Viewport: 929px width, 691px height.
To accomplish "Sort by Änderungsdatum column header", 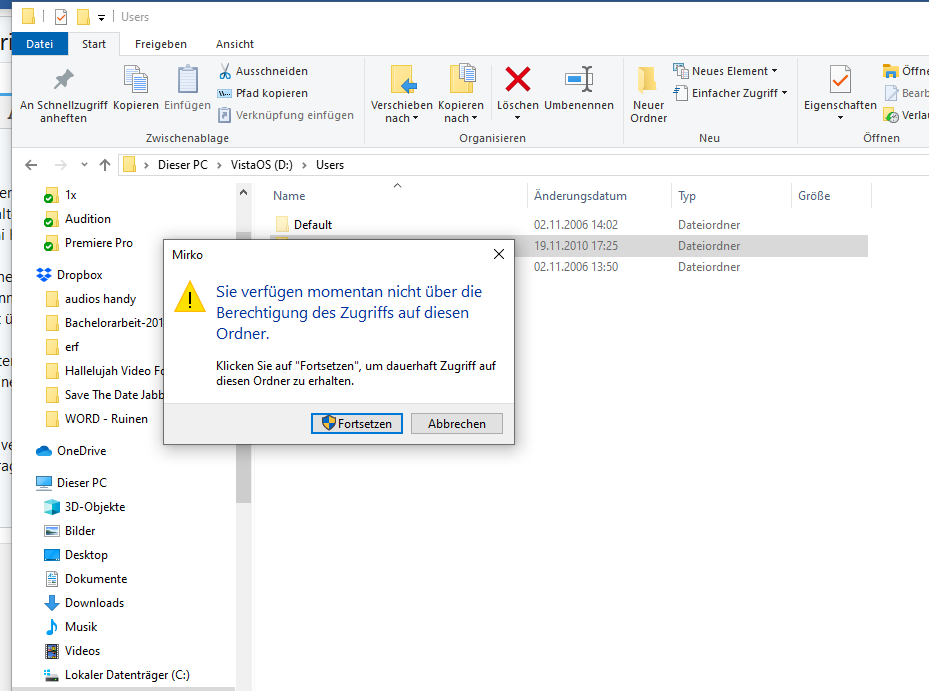I will (600, 196).
